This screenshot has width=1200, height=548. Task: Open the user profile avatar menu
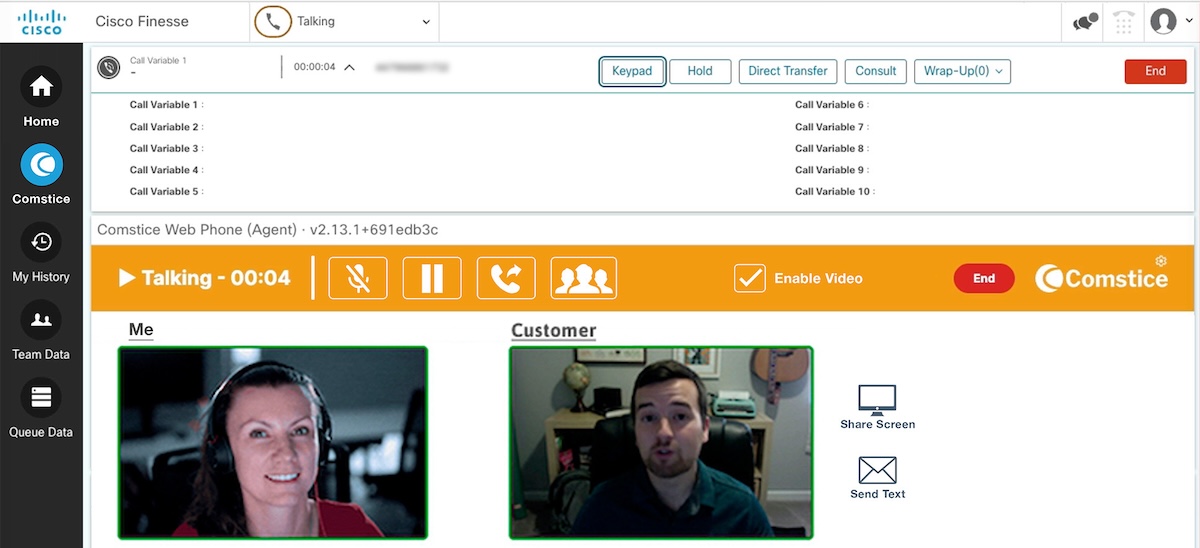pos(1171,21)
